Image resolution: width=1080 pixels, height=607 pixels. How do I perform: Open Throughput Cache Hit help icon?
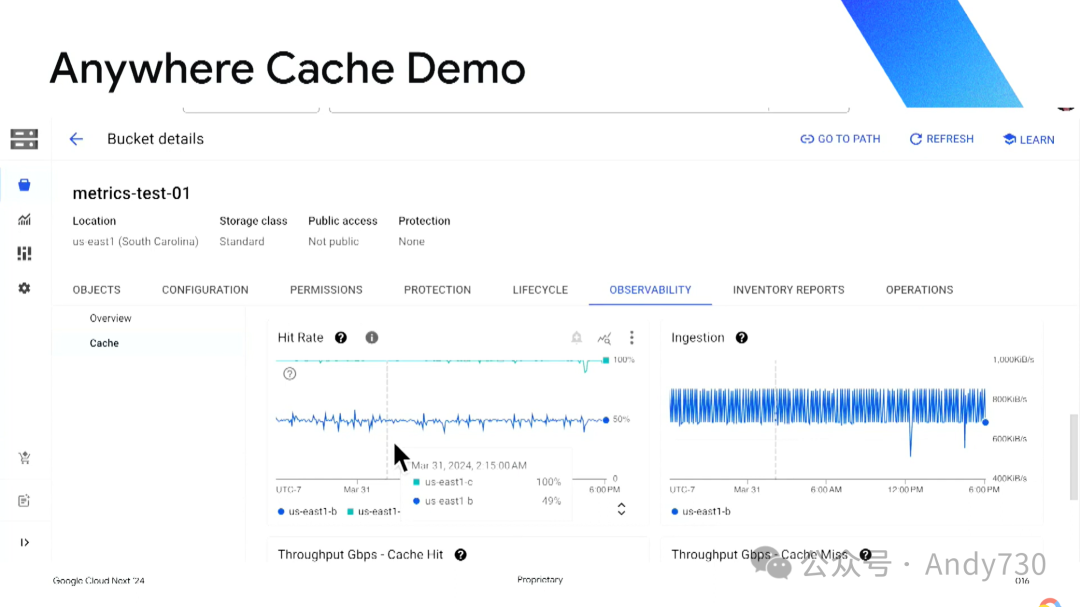point(461,555)
